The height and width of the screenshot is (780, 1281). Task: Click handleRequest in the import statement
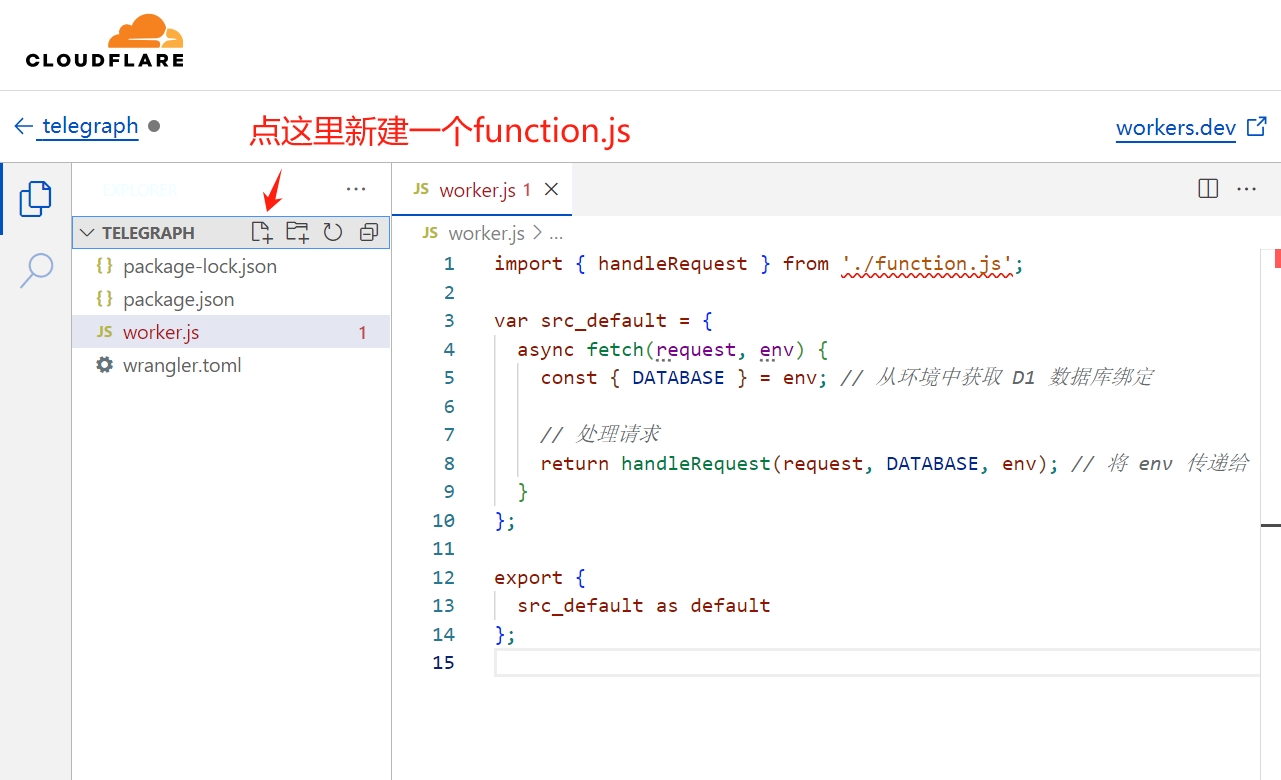(x=673, y=264)
